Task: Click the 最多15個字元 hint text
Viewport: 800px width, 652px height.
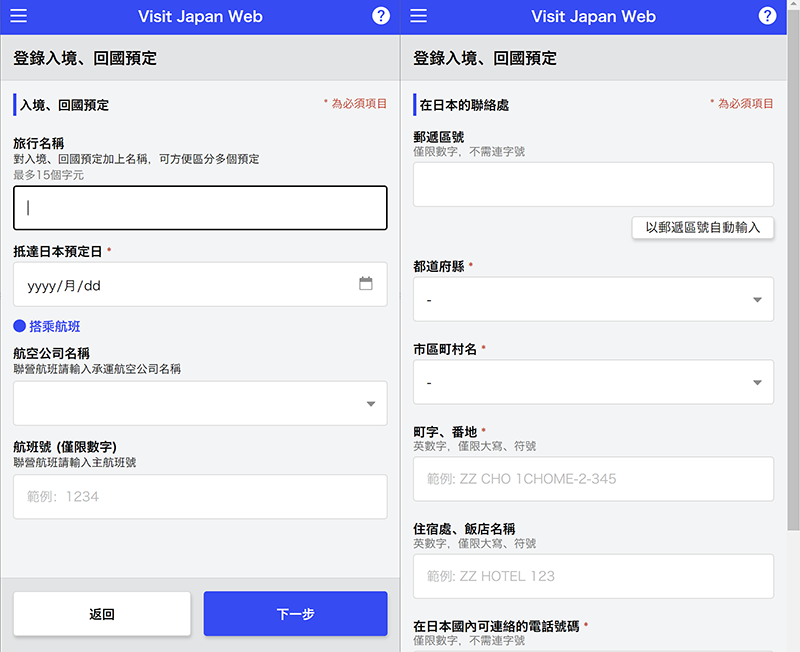Action: pyautogui.click(x=48, y=175)
